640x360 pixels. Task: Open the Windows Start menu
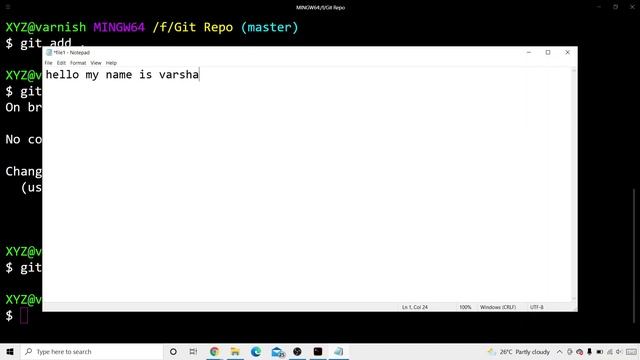coord(10,351)
